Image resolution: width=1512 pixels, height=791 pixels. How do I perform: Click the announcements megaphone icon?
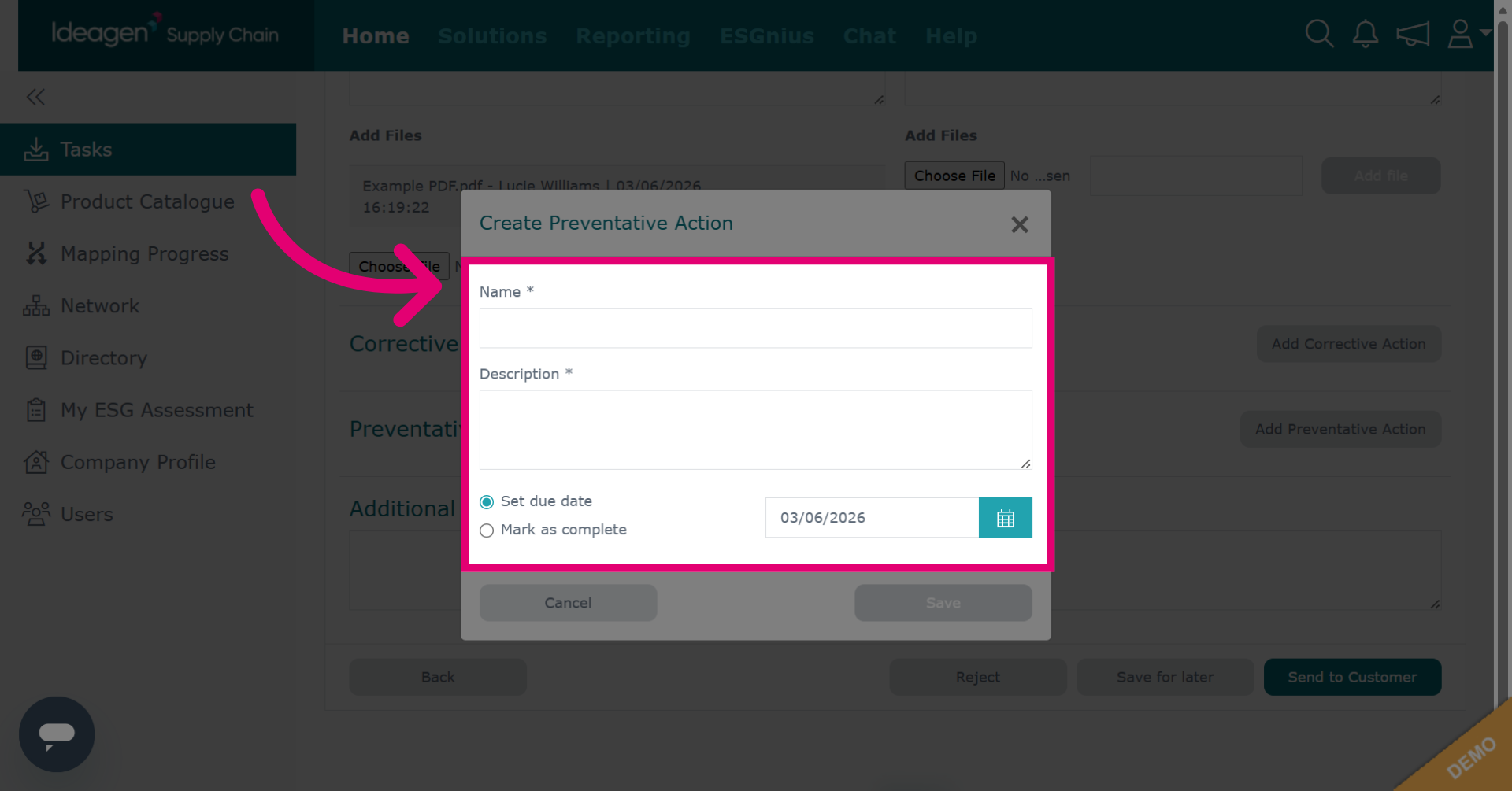1413,35
